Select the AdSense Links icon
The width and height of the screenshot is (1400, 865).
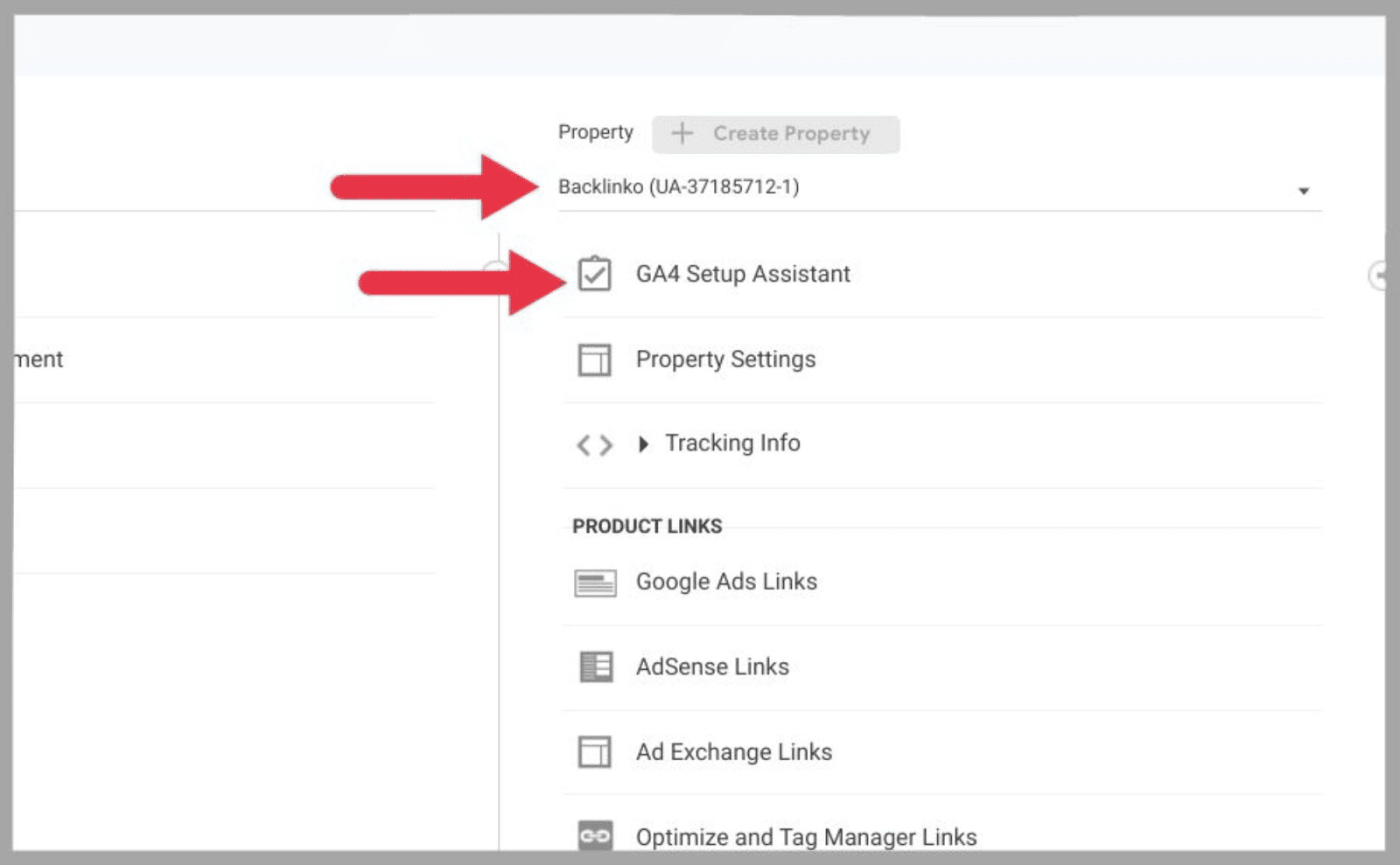coord(595,666)
